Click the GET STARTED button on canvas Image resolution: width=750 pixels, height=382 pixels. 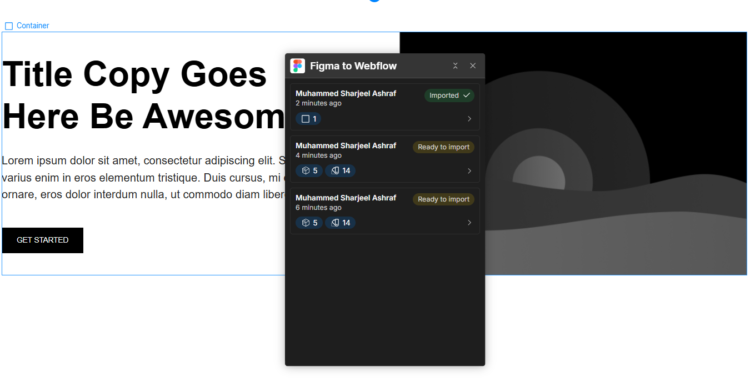click(43, 240)
